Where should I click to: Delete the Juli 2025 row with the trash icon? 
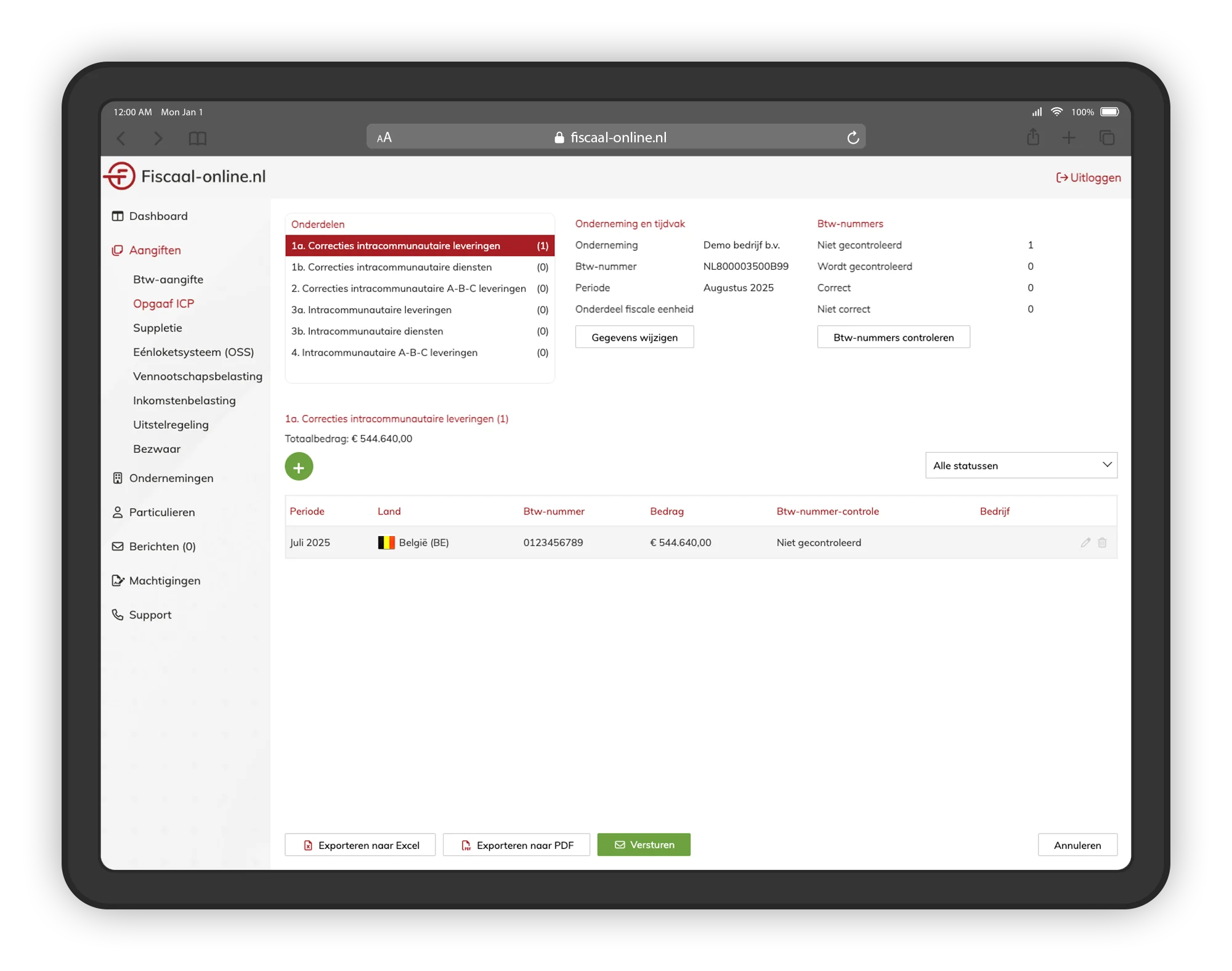[x=1103, y=543]
